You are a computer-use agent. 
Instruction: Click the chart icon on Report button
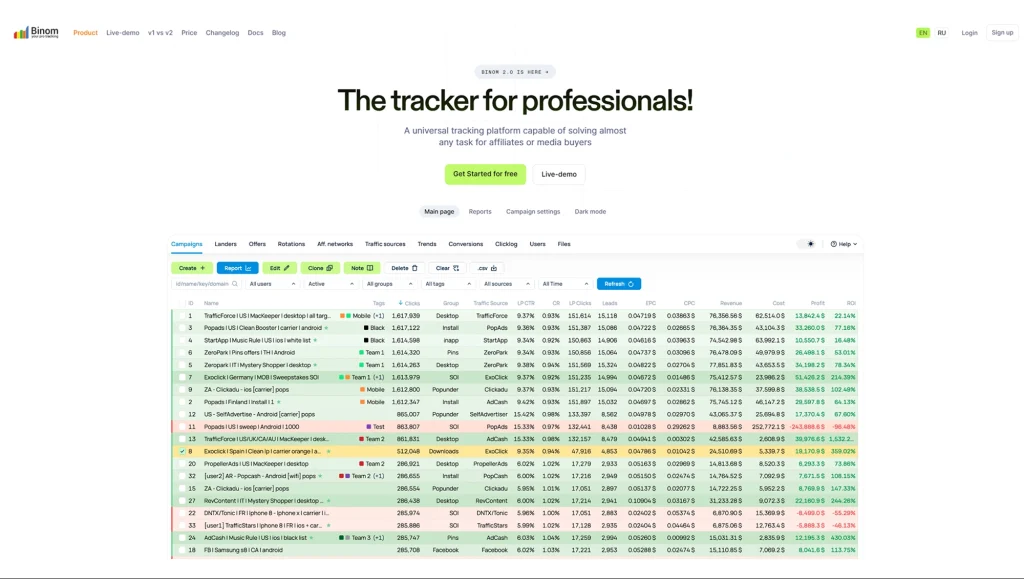248,268
